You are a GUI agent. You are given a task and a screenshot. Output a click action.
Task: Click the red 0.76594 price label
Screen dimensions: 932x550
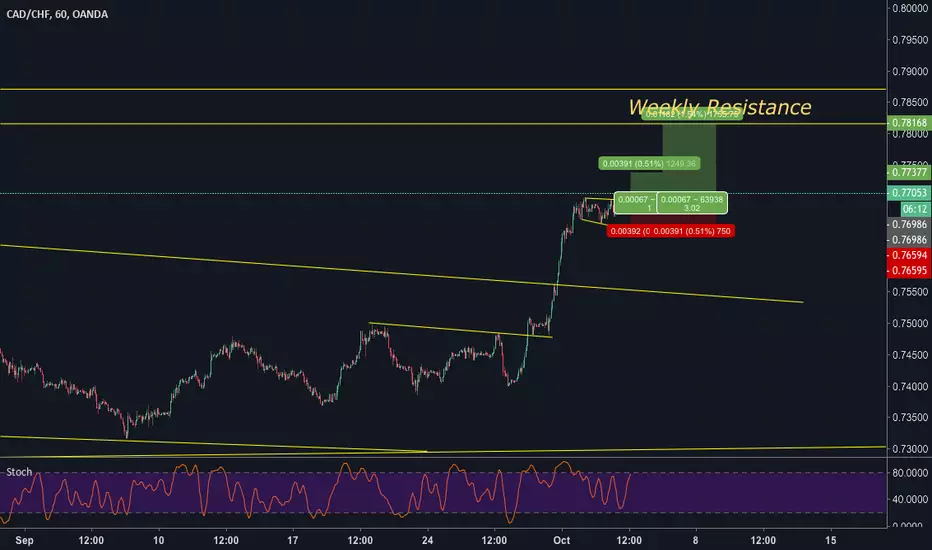909,255
